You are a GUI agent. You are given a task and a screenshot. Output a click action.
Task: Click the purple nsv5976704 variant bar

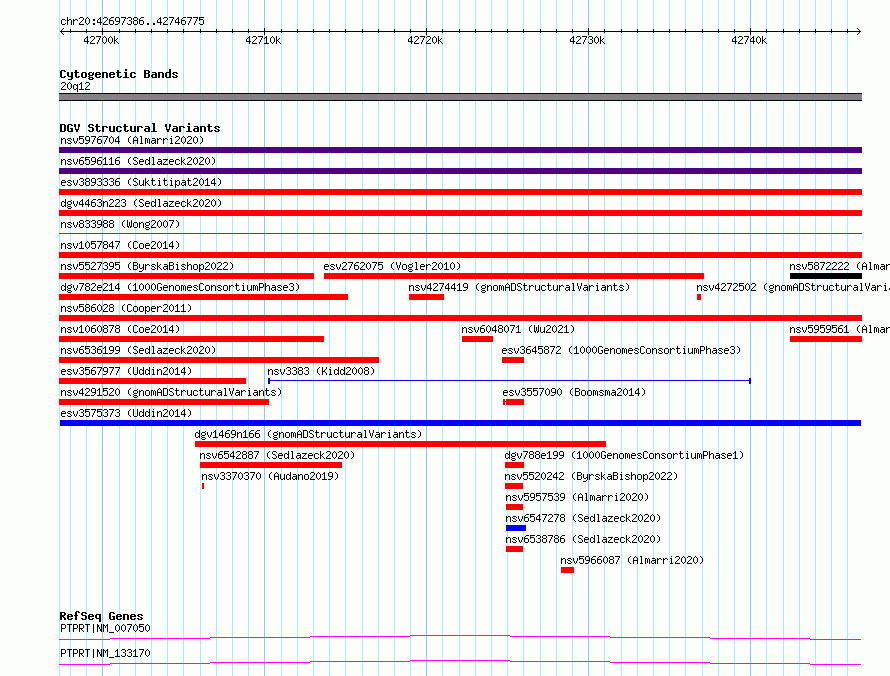tap(460, 150)
